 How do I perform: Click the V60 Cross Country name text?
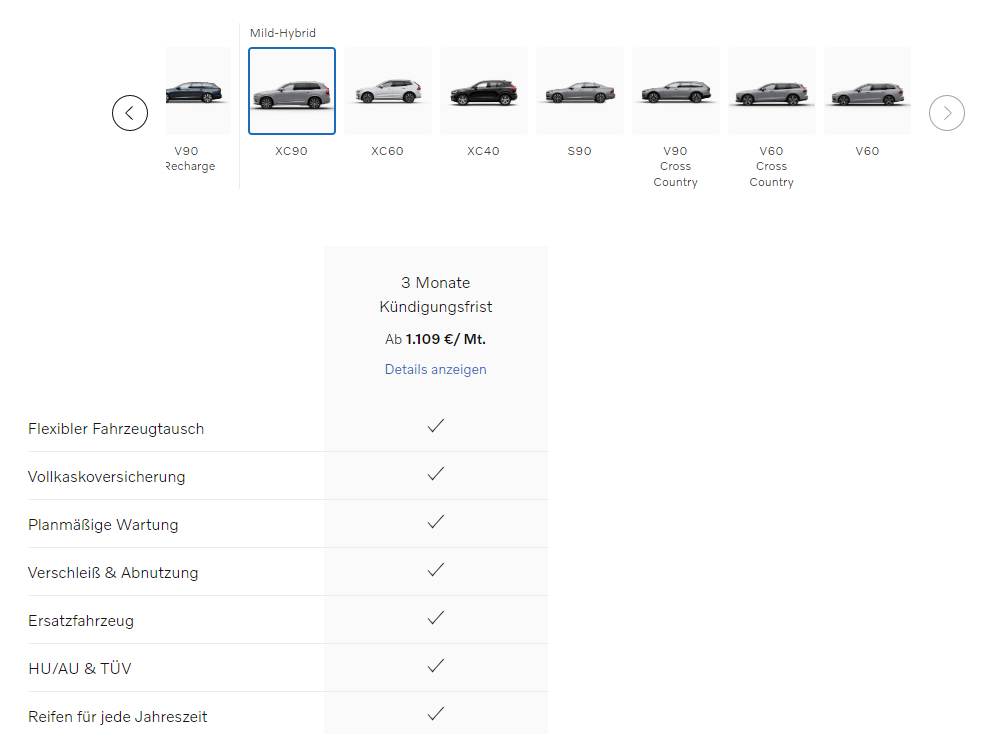772,166
